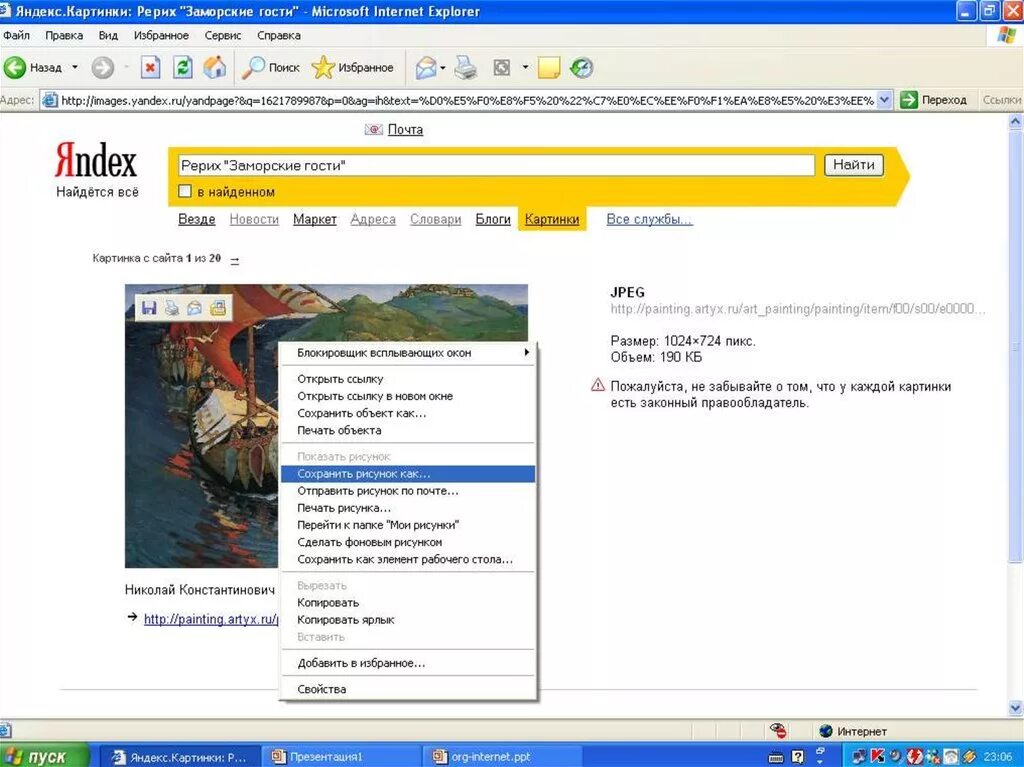The image size is (1024, 767).
Task: Open the Избранное menu in menu bar
Action: 161,35
